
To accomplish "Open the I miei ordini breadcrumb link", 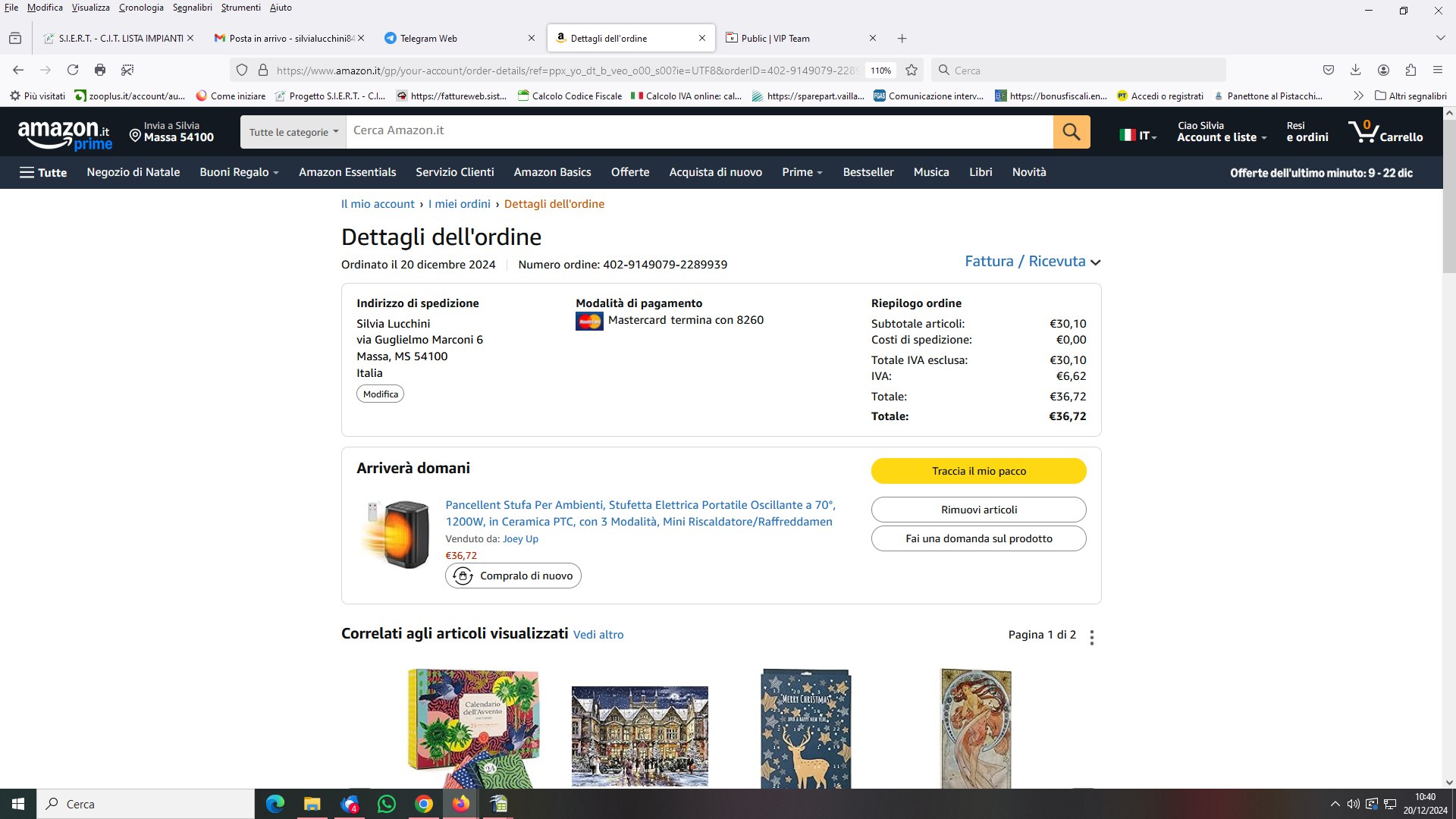I will click(x=460, y=204).
